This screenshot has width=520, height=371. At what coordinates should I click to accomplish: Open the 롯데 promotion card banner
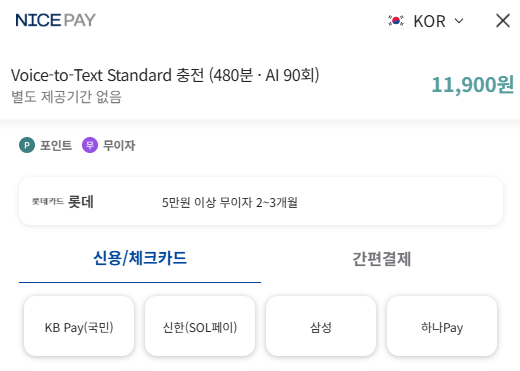point(261,201)
